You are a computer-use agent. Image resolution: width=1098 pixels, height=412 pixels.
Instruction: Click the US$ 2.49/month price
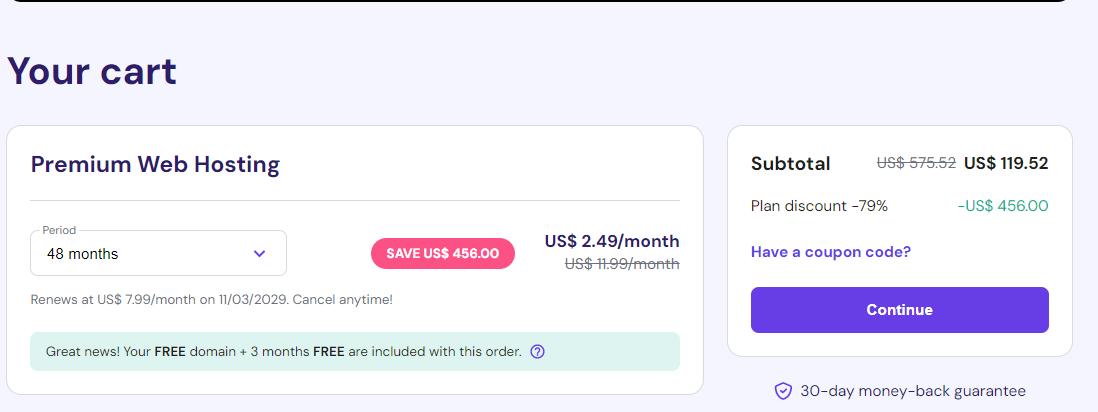click(x=612, y=241)
